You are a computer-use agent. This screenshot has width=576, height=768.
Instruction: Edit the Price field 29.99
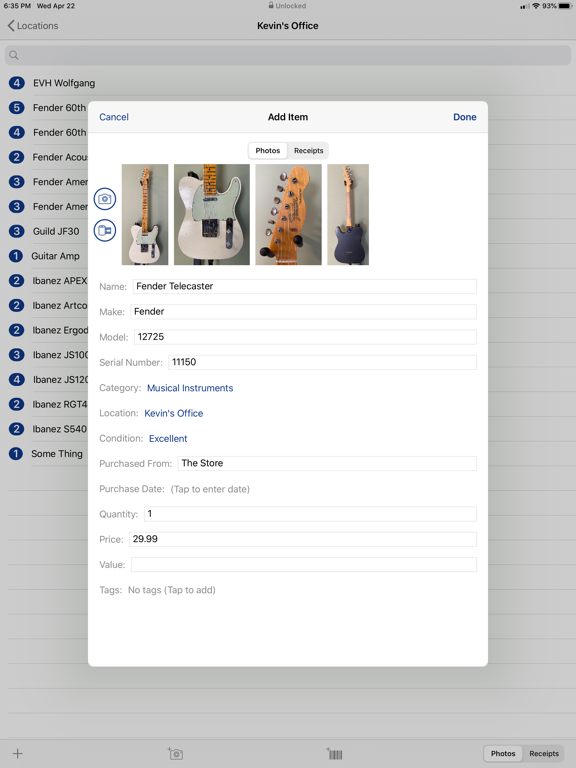(303, 539)
